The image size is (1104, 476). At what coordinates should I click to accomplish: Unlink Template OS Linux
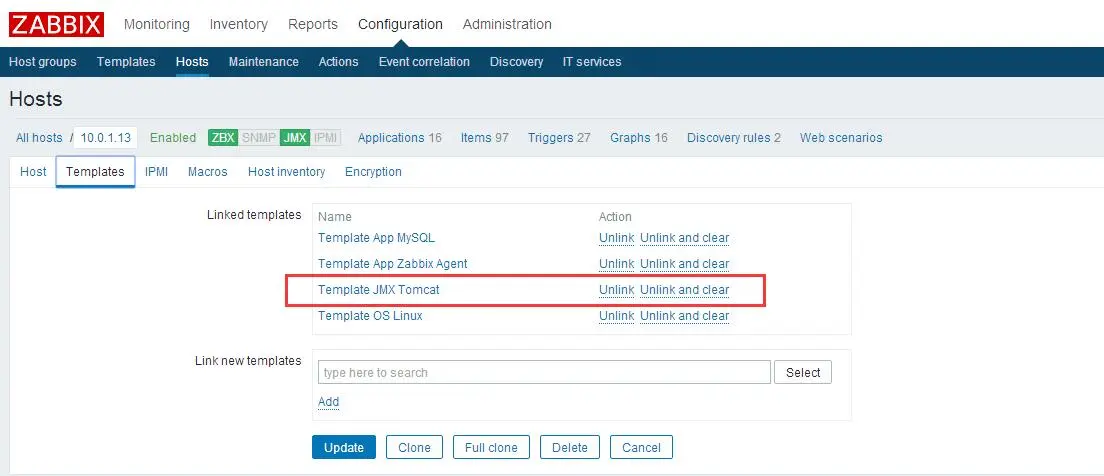(617, 316)
